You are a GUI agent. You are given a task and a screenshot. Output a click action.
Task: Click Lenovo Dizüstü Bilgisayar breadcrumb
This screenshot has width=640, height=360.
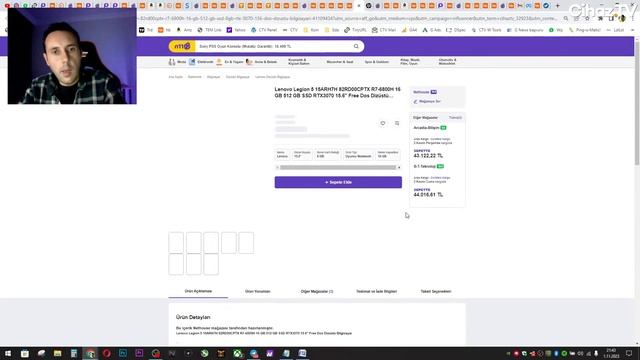(272, 77)
